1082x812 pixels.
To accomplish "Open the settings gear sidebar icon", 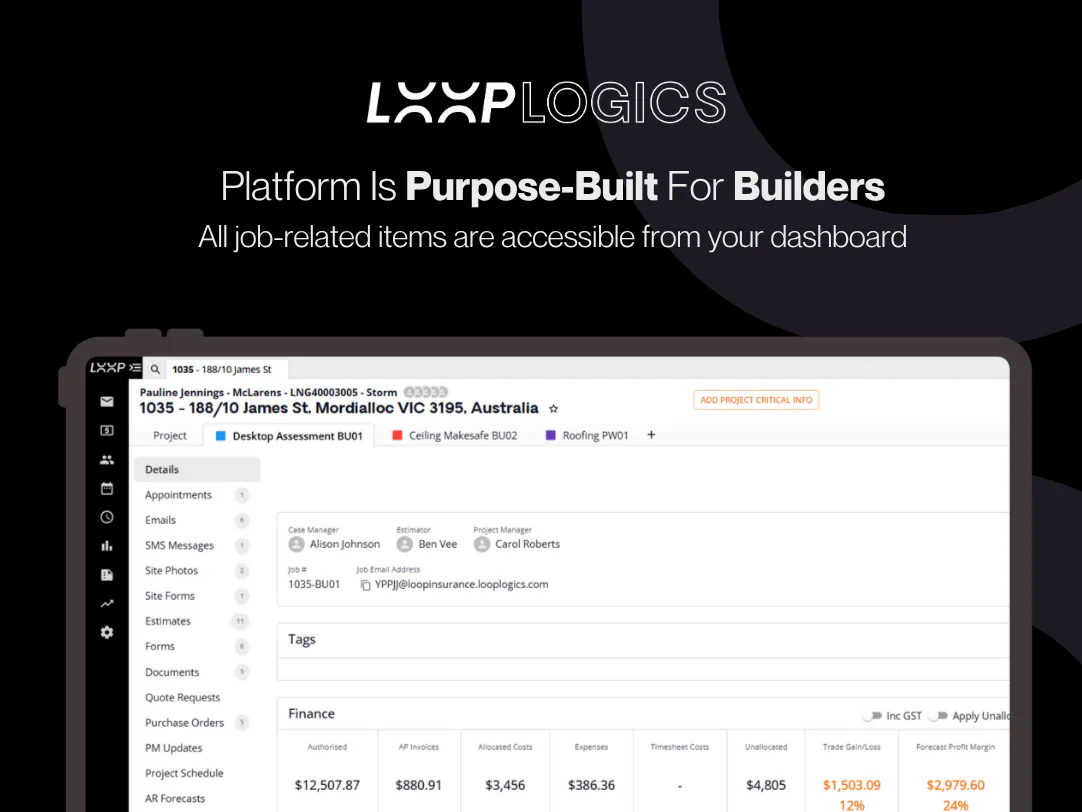I will point(107,632).
